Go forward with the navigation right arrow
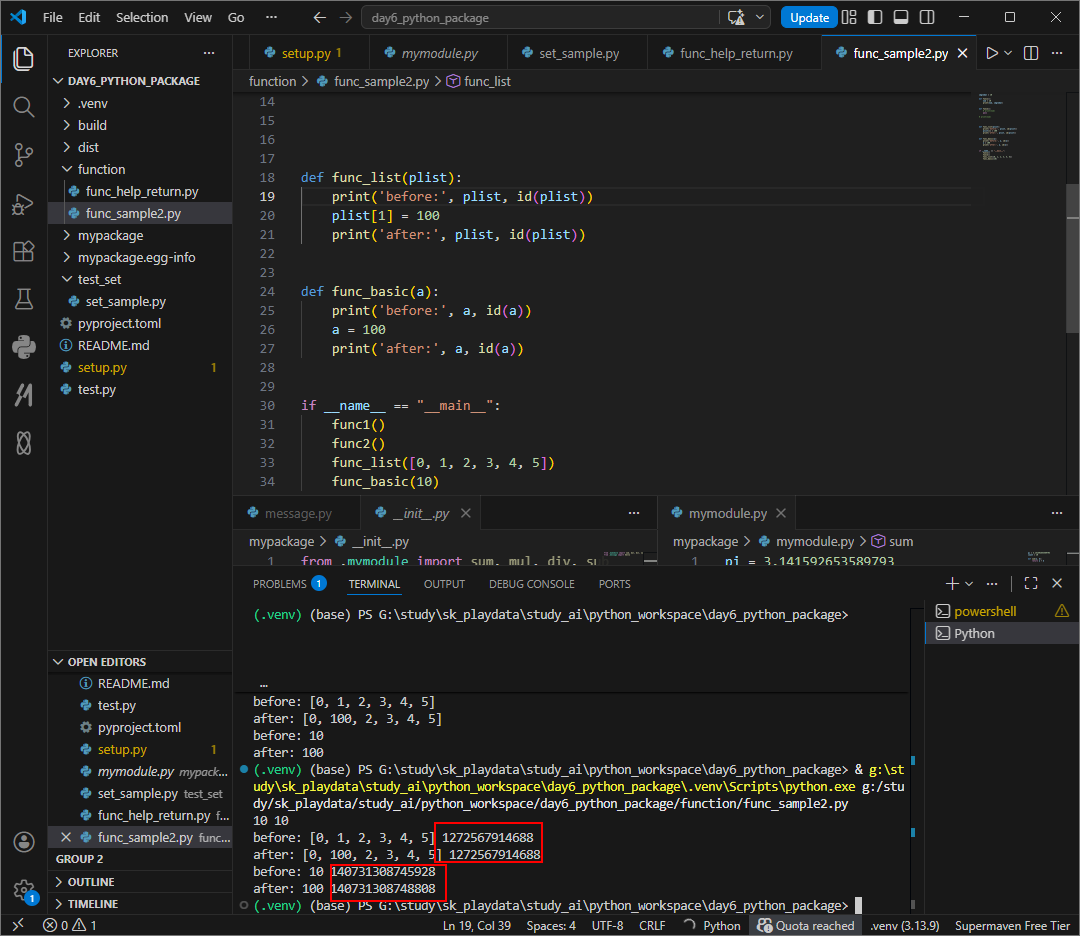This screenshot has height=936, width=1080. click(346, 17)
